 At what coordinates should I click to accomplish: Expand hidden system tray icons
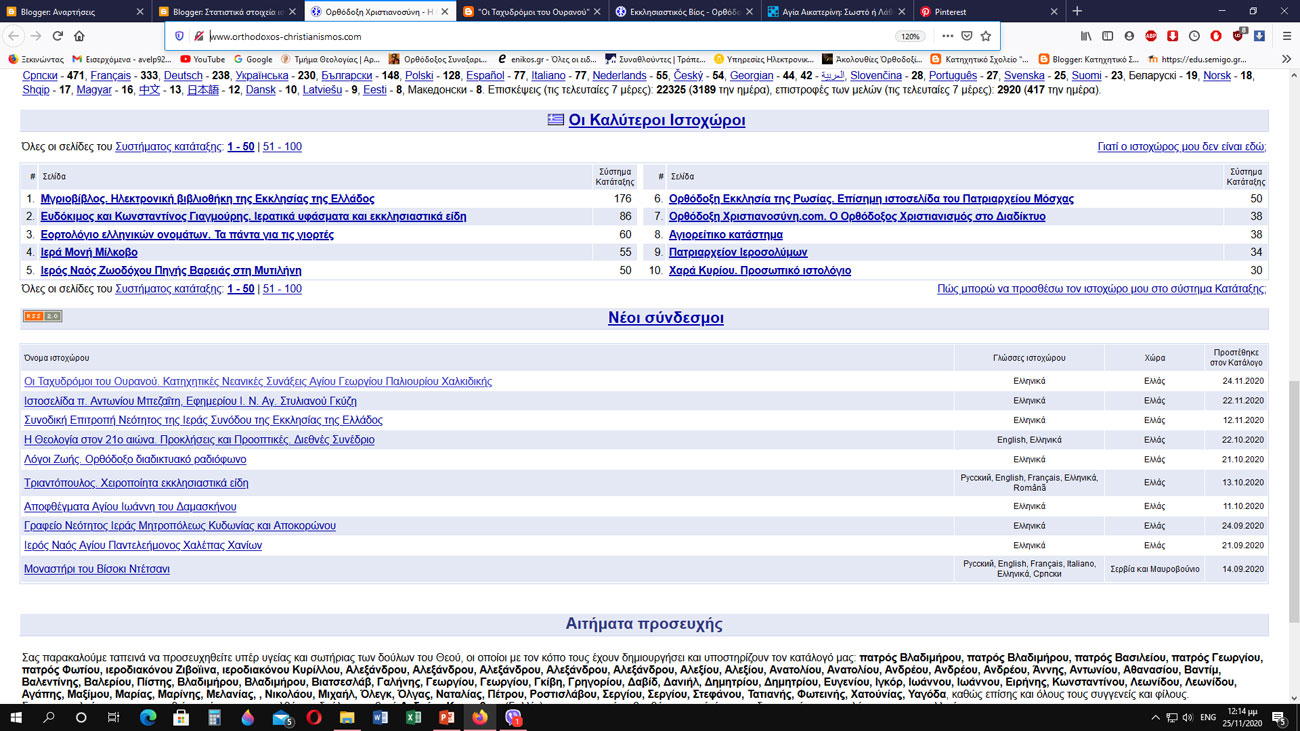[x=1155, y=718]
